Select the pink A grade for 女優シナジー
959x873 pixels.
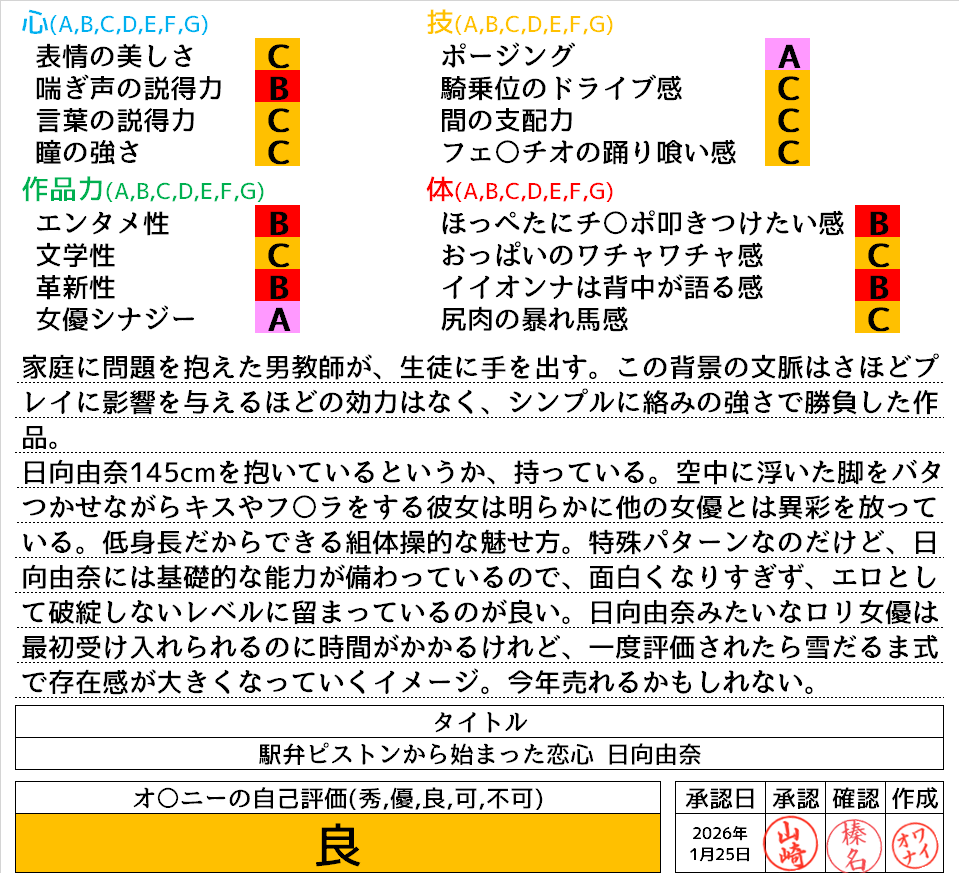(279, 319)
